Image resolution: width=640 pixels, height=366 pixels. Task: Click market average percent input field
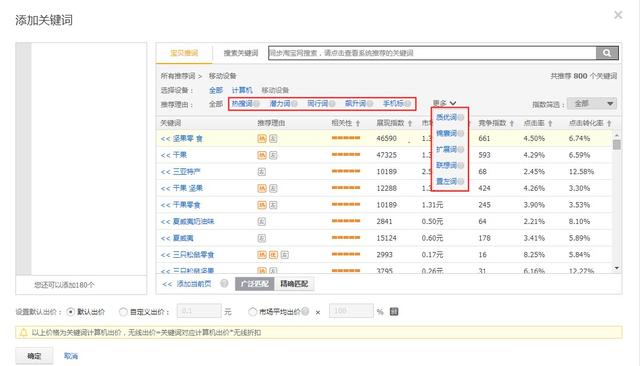click(351, 311)
